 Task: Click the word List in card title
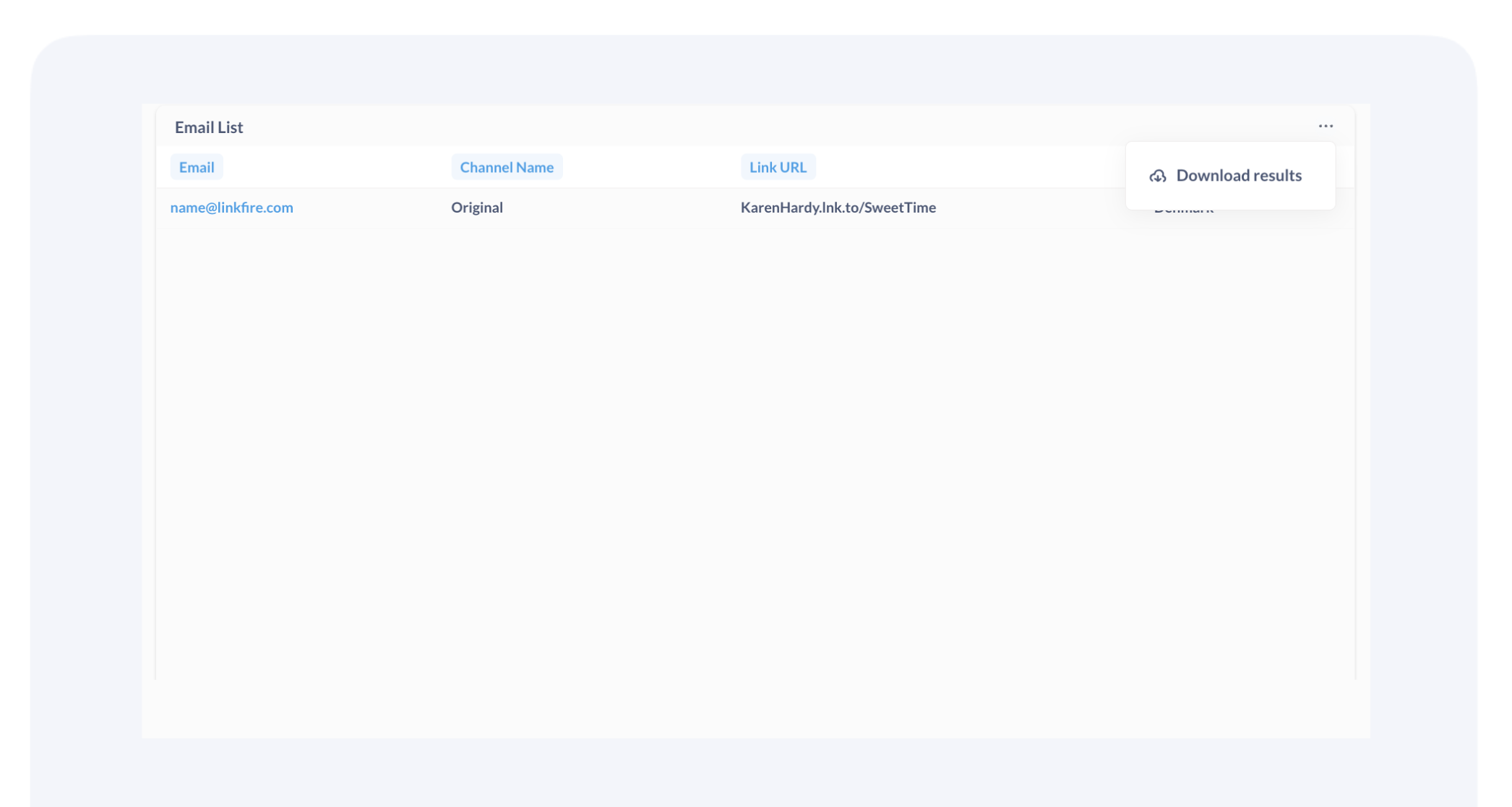231,127
